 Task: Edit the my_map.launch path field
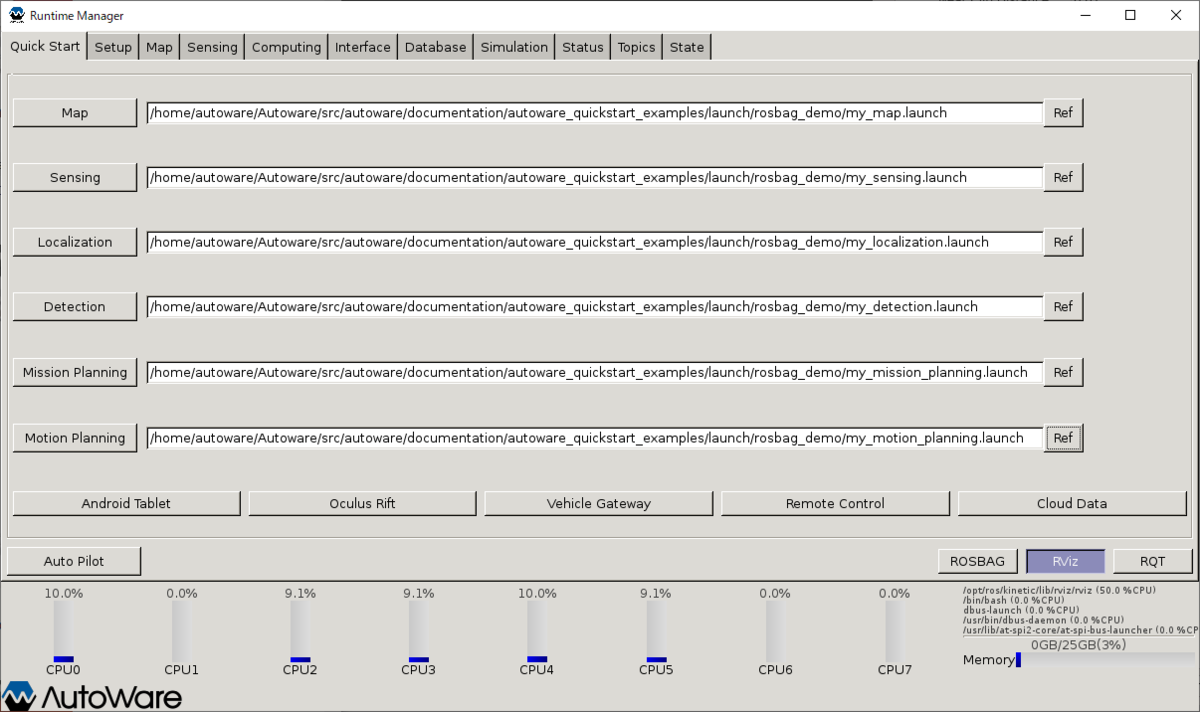tap(594, 113)
